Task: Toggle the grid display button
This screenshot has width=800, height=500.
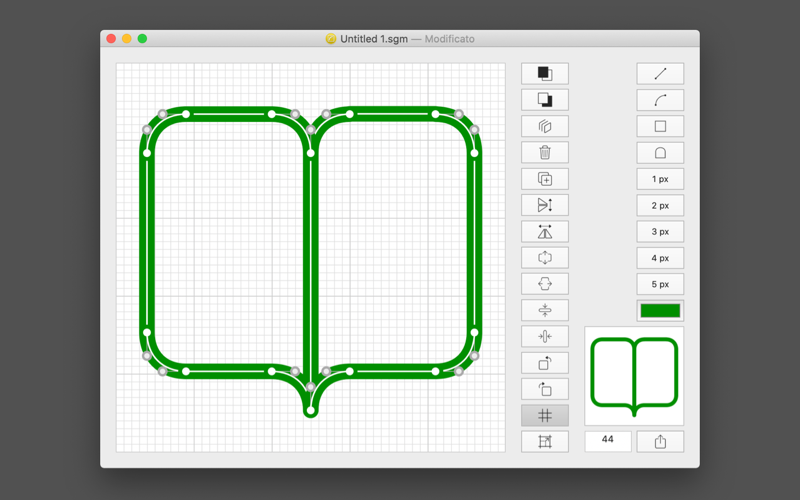Action: [544, 416]
